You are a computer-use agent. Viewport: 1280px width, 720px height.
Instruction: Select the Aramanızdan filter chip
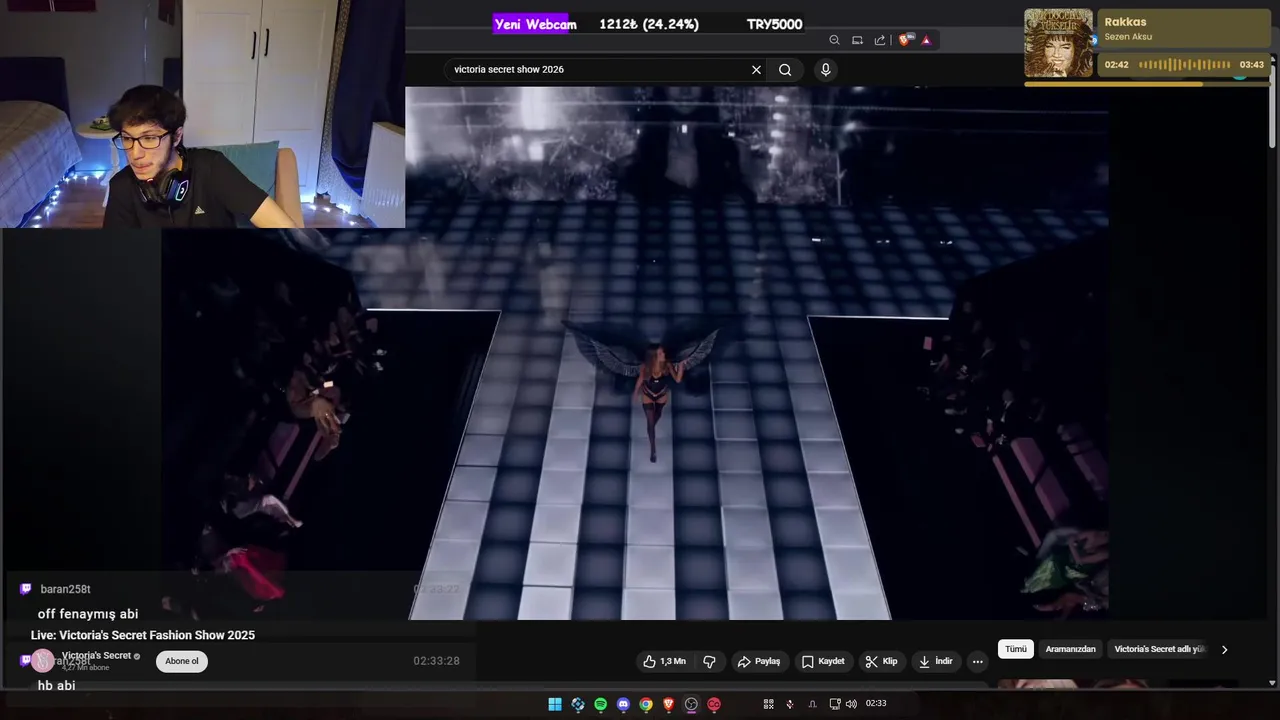(x=1070, y=649)
